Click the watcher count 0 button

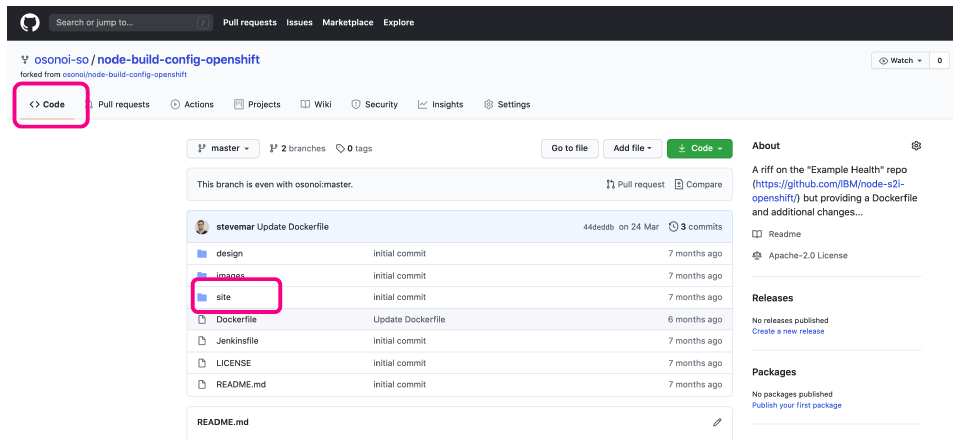(x=939, y=61)
